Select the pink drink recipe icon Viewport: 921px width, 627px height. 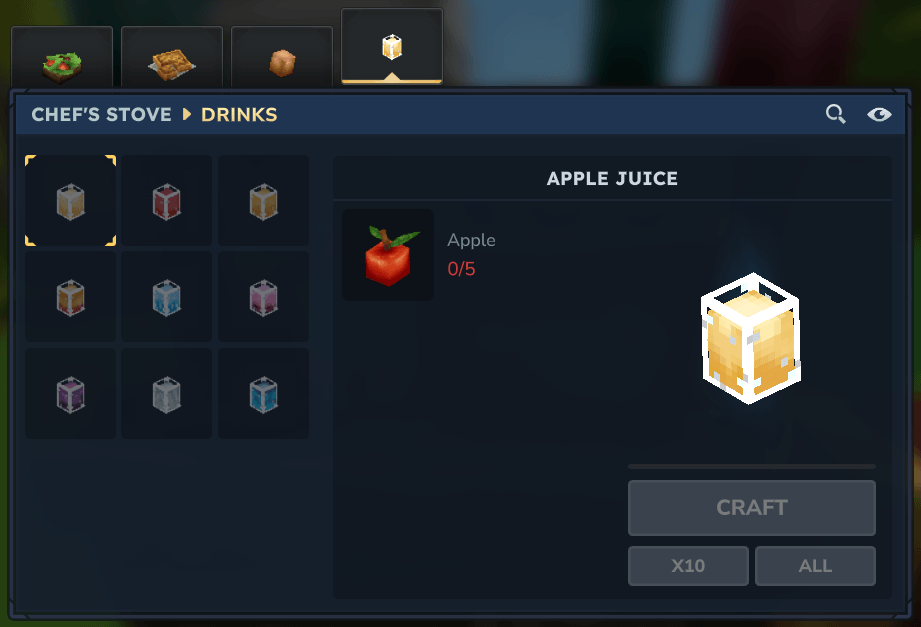click(263, 297)
